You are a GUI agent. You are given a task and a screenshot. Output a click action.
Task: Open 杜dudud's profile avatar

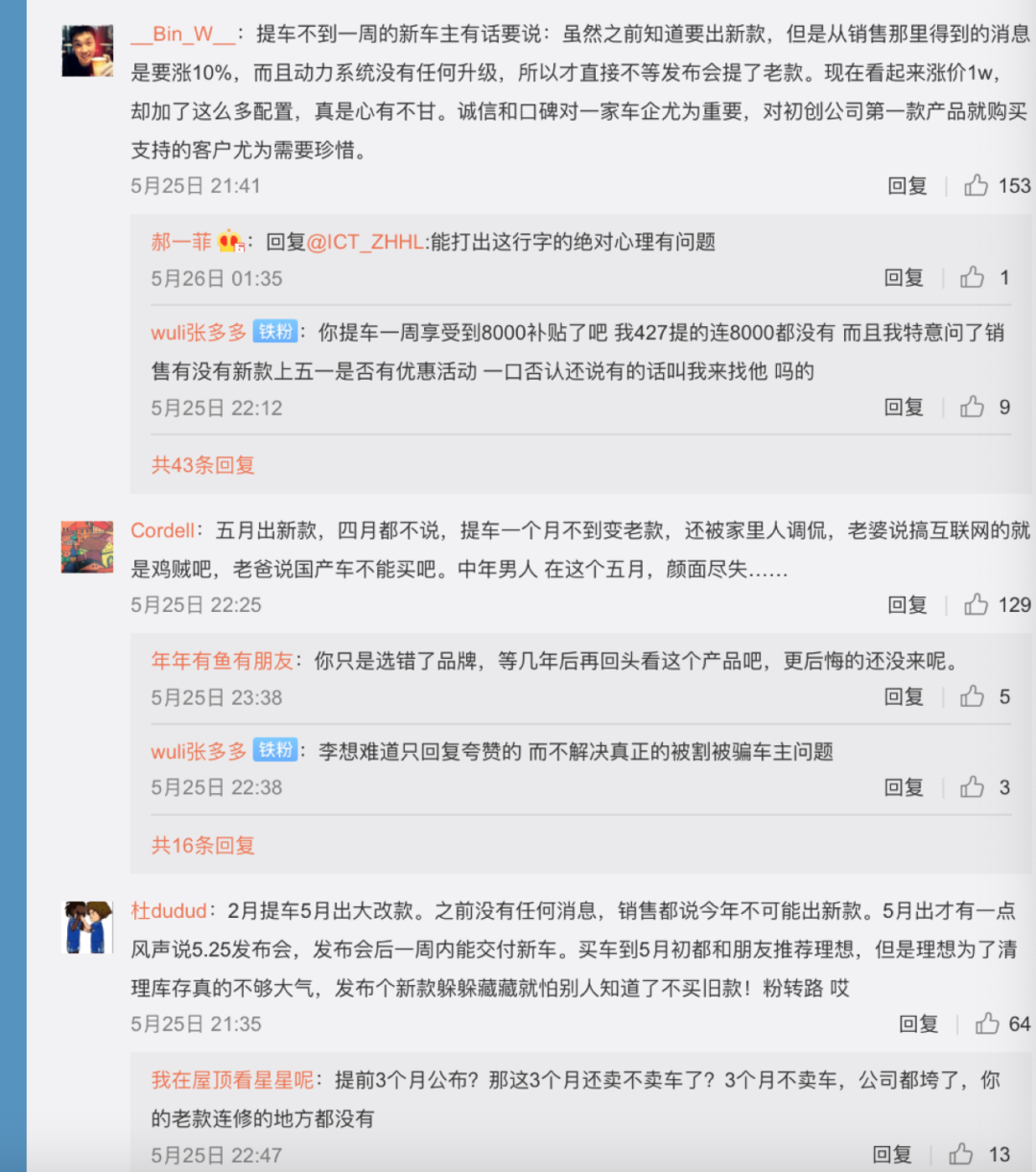[x=87, y=927]
